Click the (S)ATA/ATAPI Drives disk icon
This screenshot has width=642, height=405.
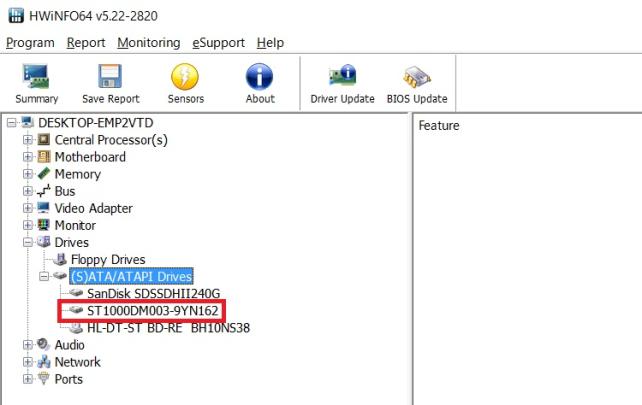tap(60, 276)
